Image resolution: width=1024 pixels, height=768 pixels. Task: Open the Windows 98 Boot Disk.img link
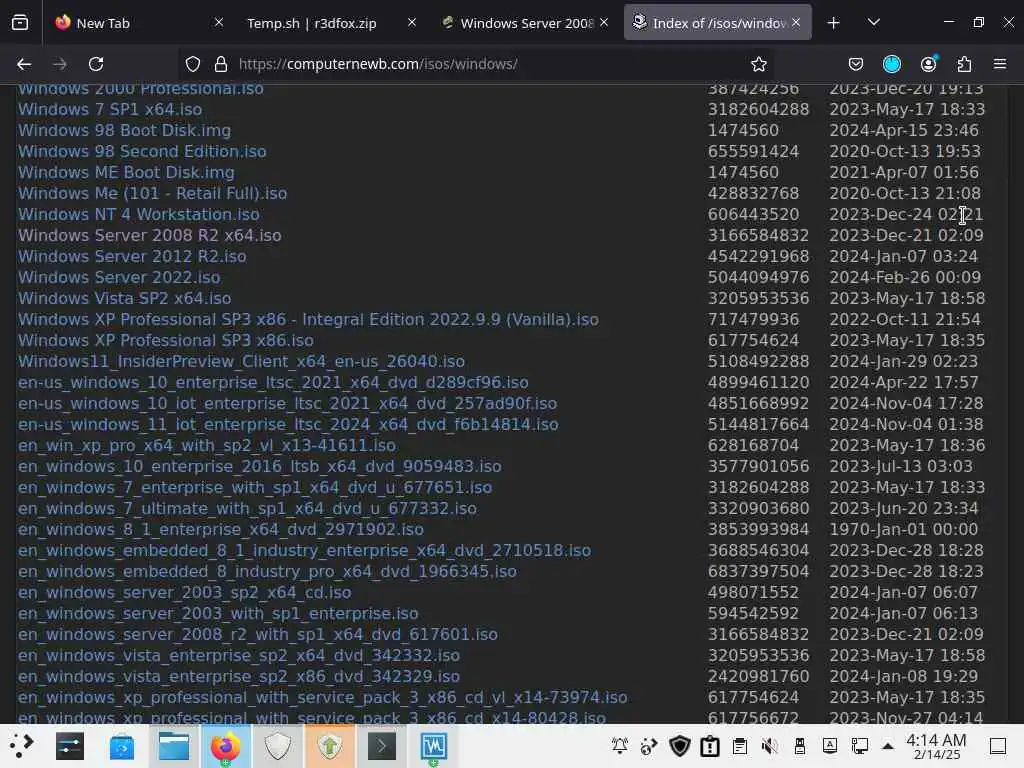(124, 130)
